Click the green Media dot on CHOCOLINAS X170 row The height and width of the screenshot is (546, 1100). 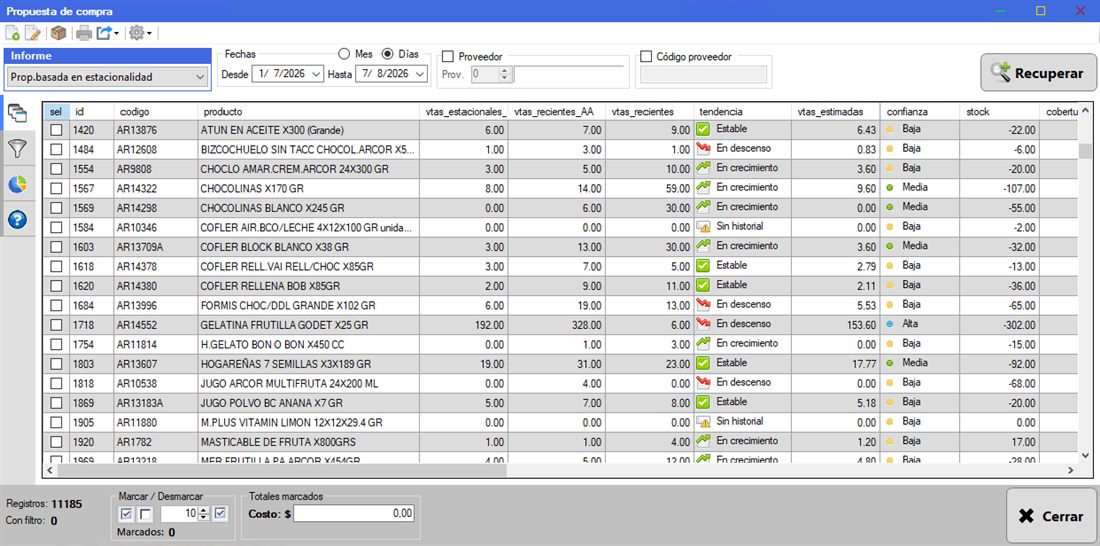click(890, 188)
